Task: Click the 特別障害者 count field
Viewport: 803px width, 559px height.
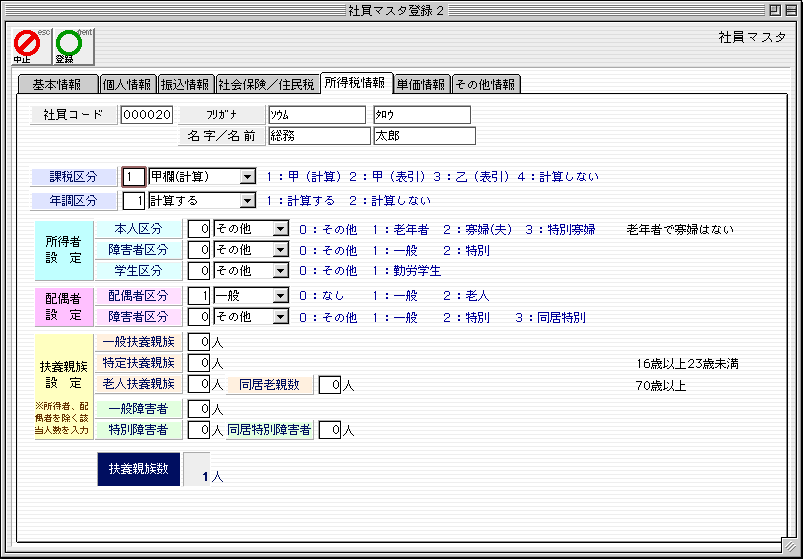Action: [199, 430]
